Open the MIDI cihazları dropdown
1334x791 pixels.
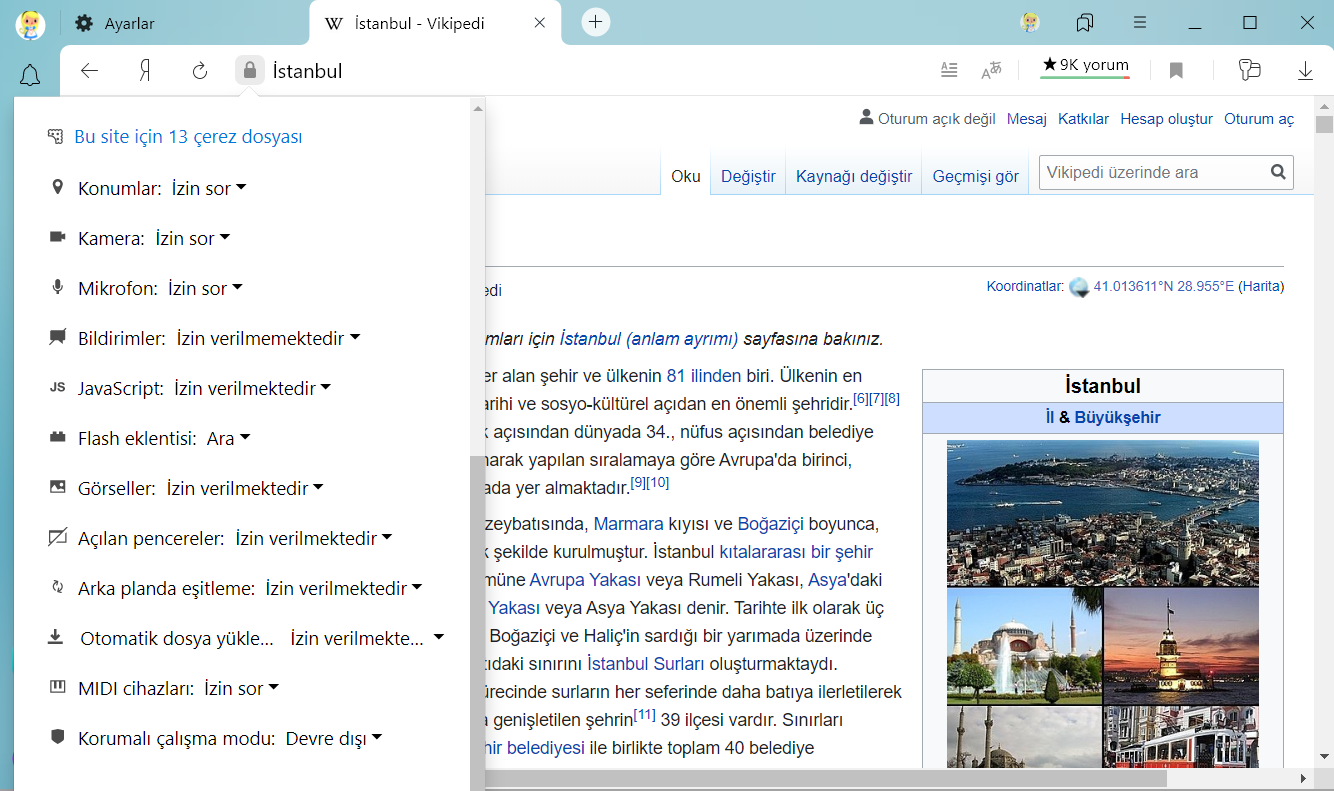point(241,688)
